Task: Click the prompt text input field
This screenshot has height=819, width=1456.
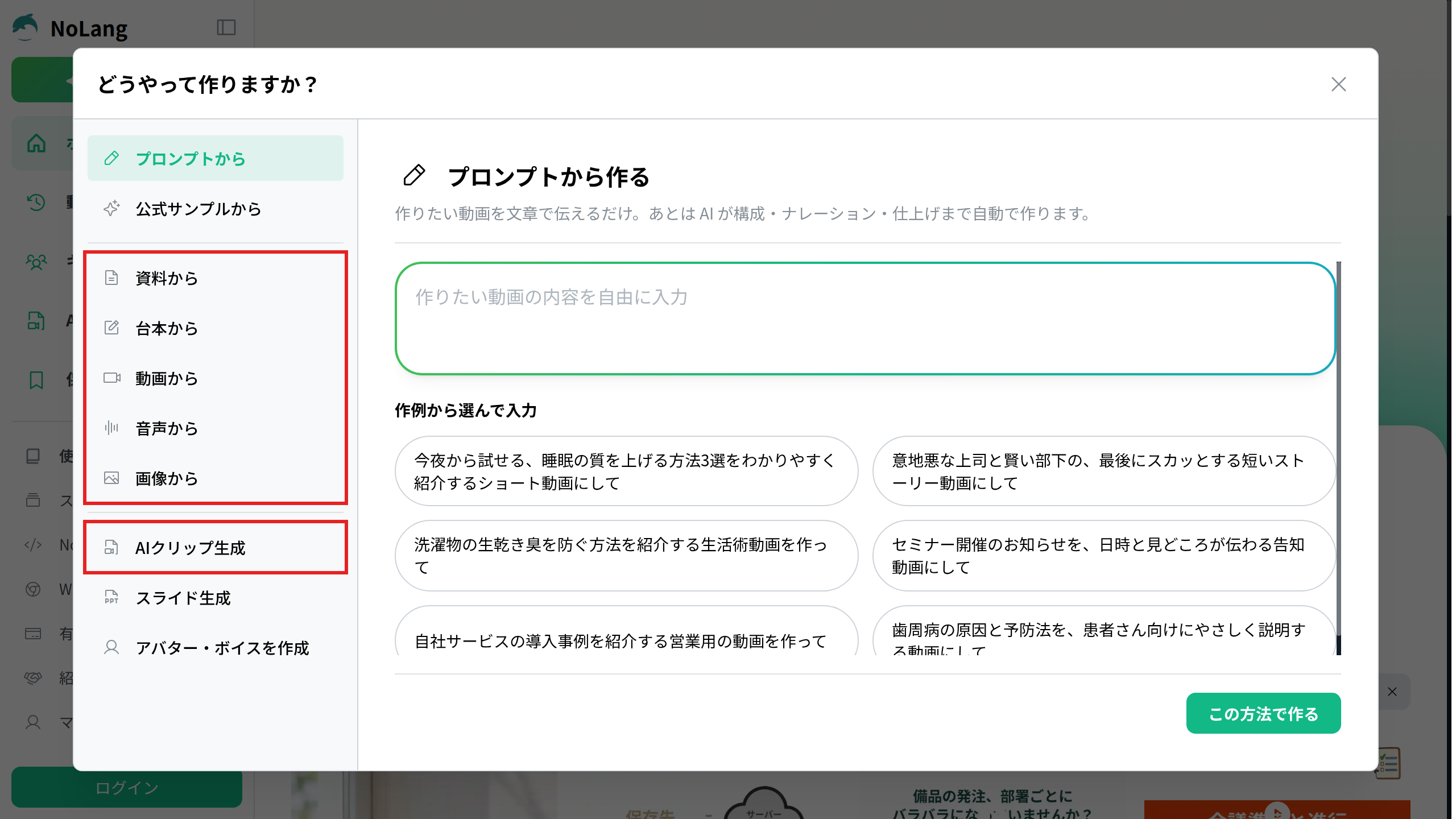Action: [865, 318]
